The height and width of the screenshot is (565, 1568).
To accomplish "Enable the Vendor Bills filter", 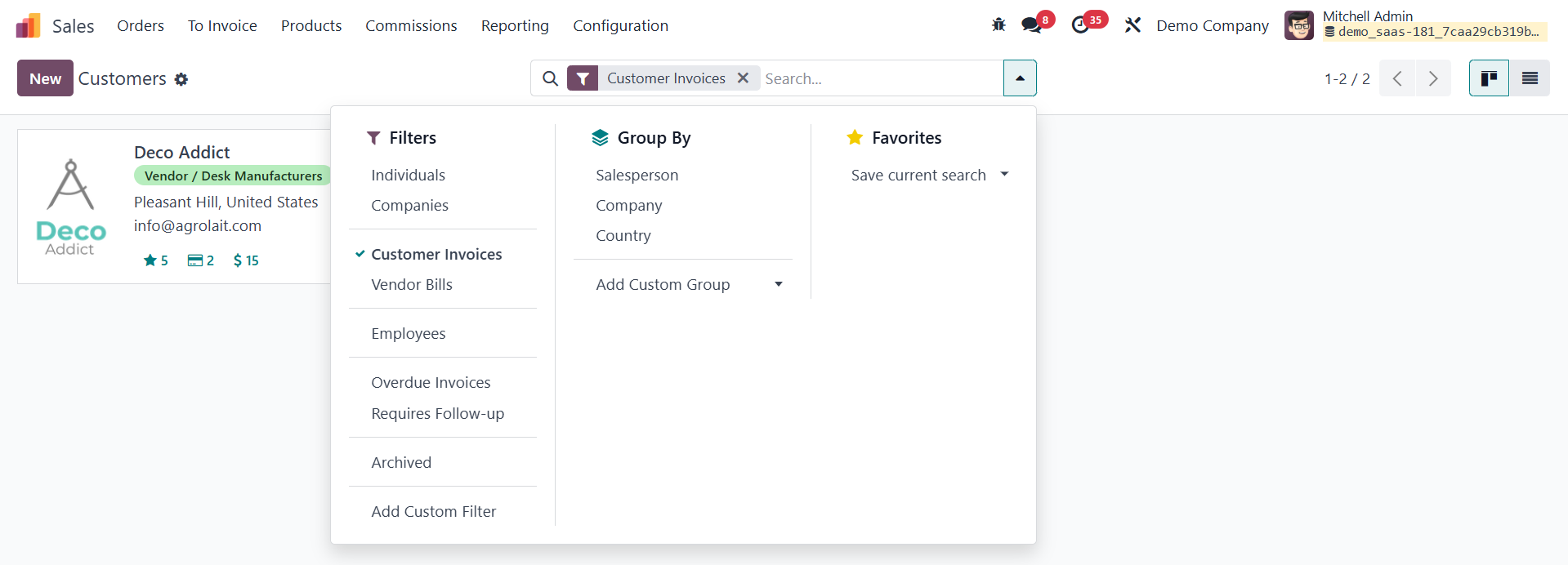I will coord(412,285).
